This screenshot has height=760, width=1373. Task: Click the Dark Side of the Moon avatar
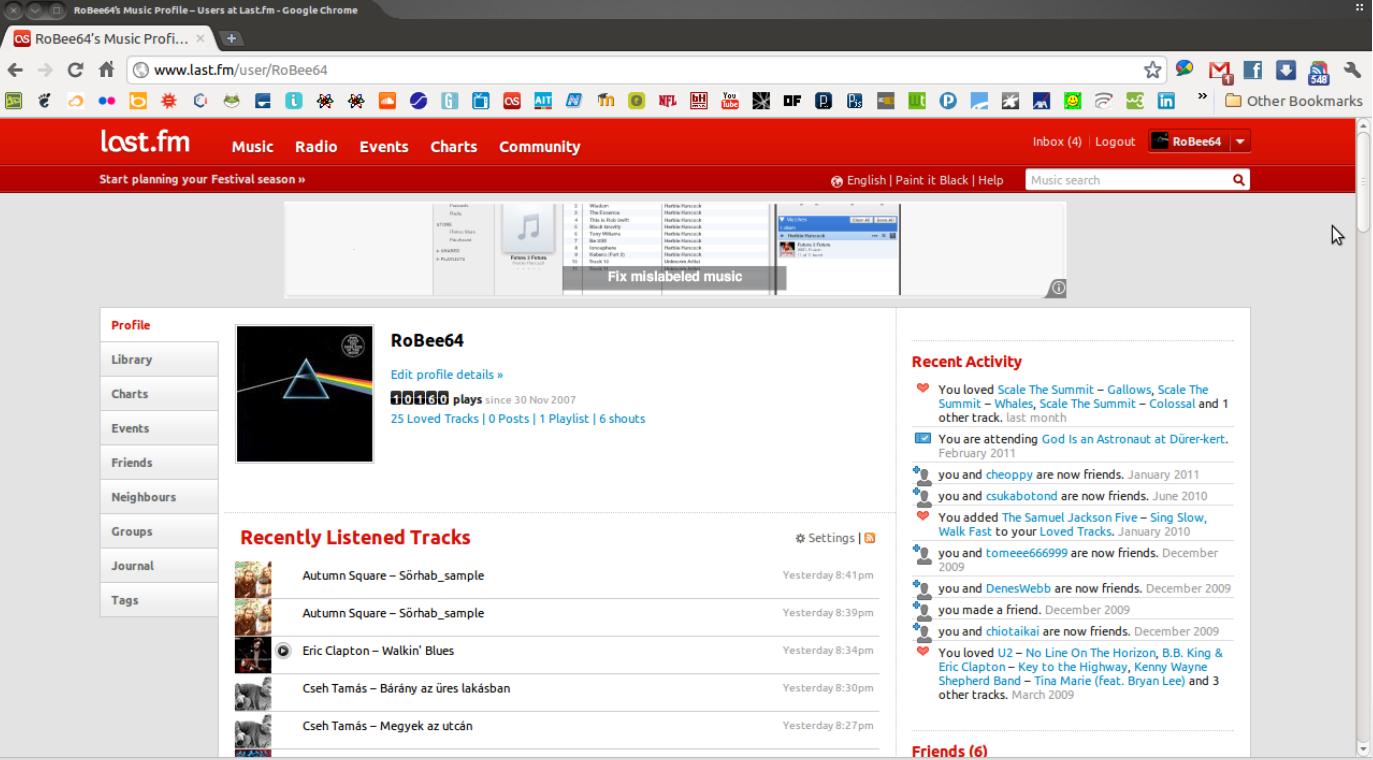point(305,393)
